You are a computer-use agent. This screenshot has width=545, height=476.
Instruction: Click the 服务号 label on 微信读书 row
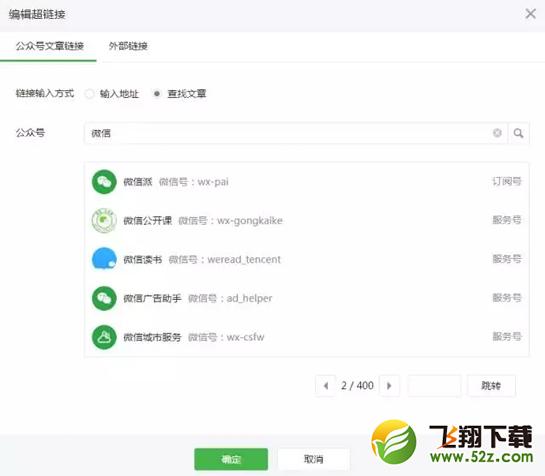tap(507, 259)
